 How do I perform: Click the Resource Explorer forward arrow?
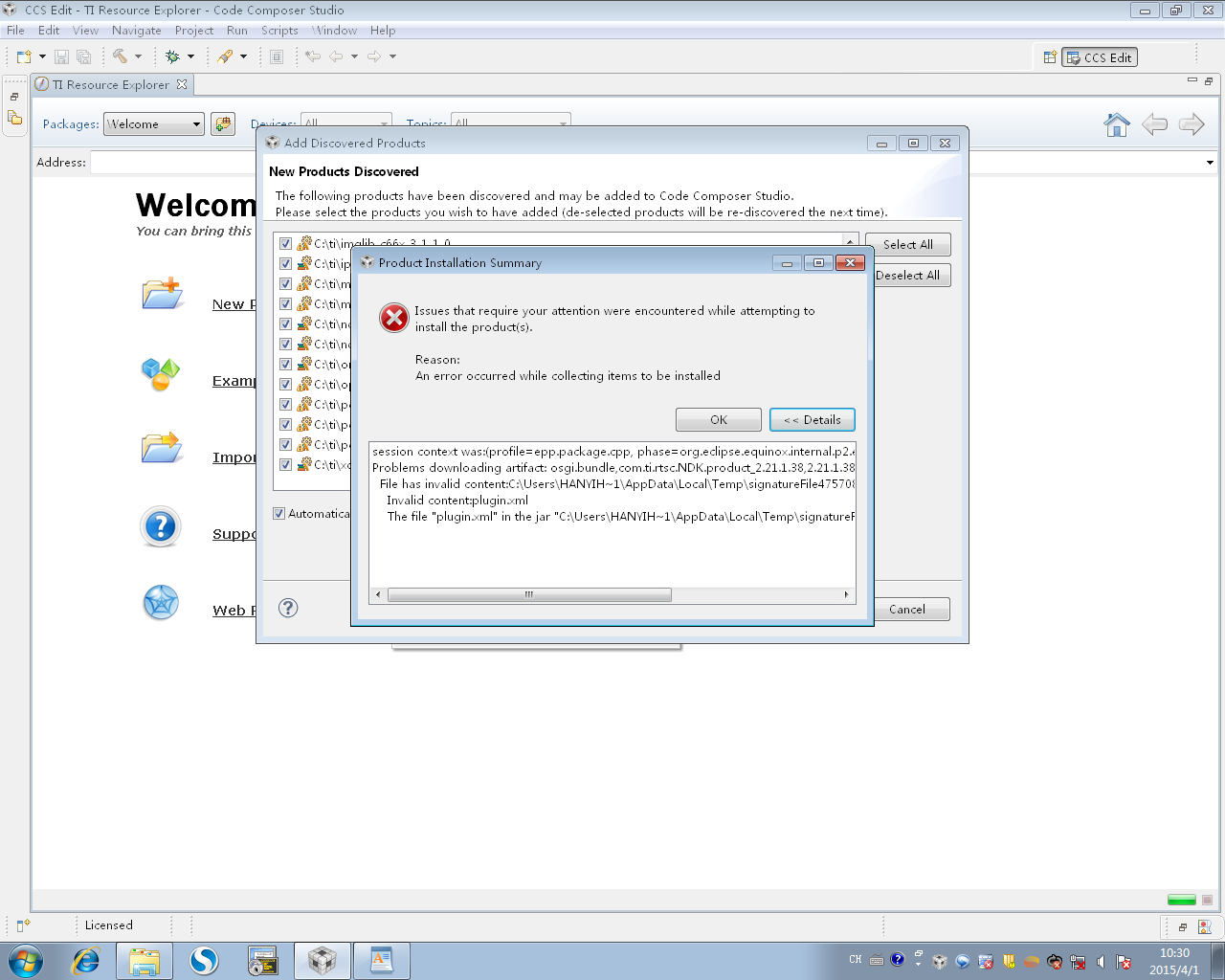click(1192, 124)
